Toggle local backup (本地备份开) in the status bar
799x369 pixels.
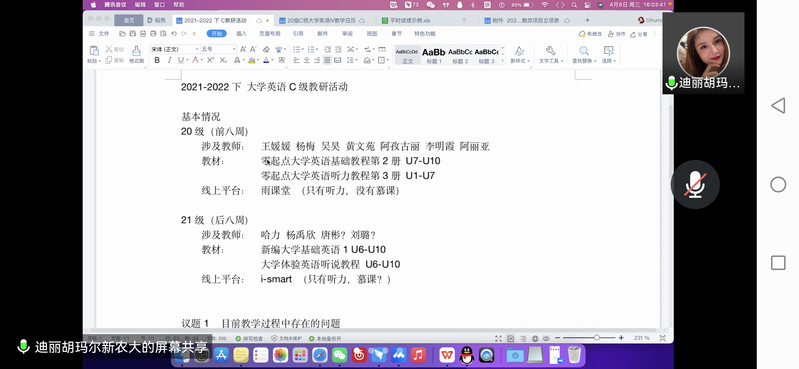pos(325,338)
